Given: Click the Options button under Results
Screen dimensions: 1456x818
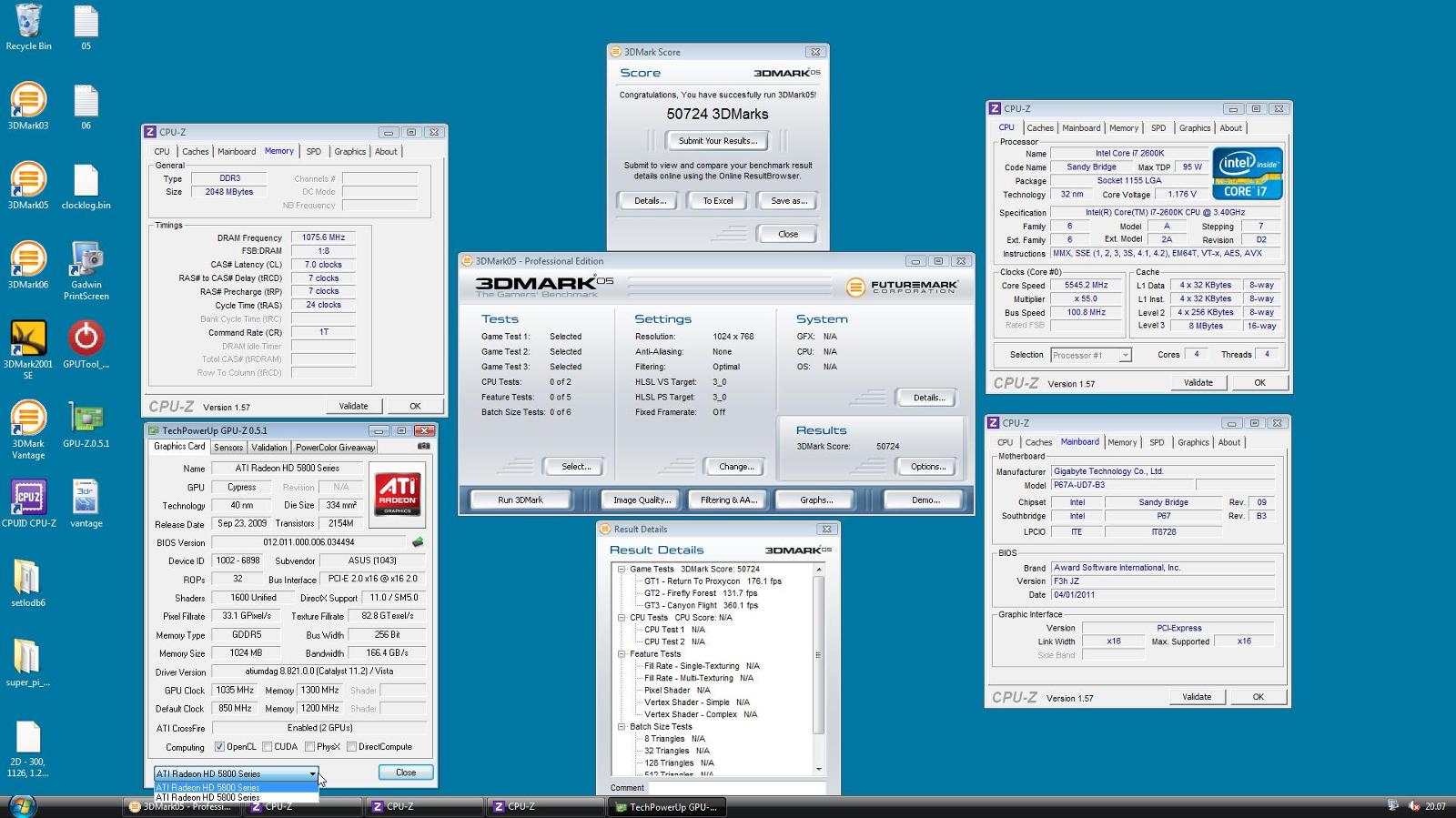Looking at the screenshot, I should point(928,467).
